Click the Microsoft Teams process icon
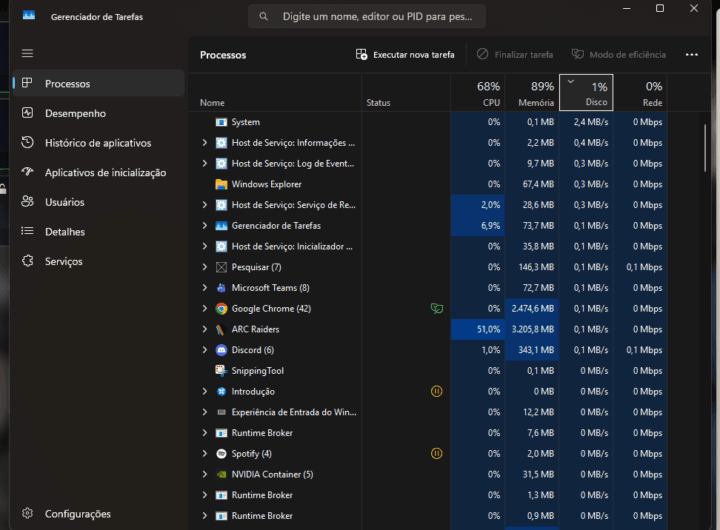Screen dimensions: 720x530 (221, 288)
